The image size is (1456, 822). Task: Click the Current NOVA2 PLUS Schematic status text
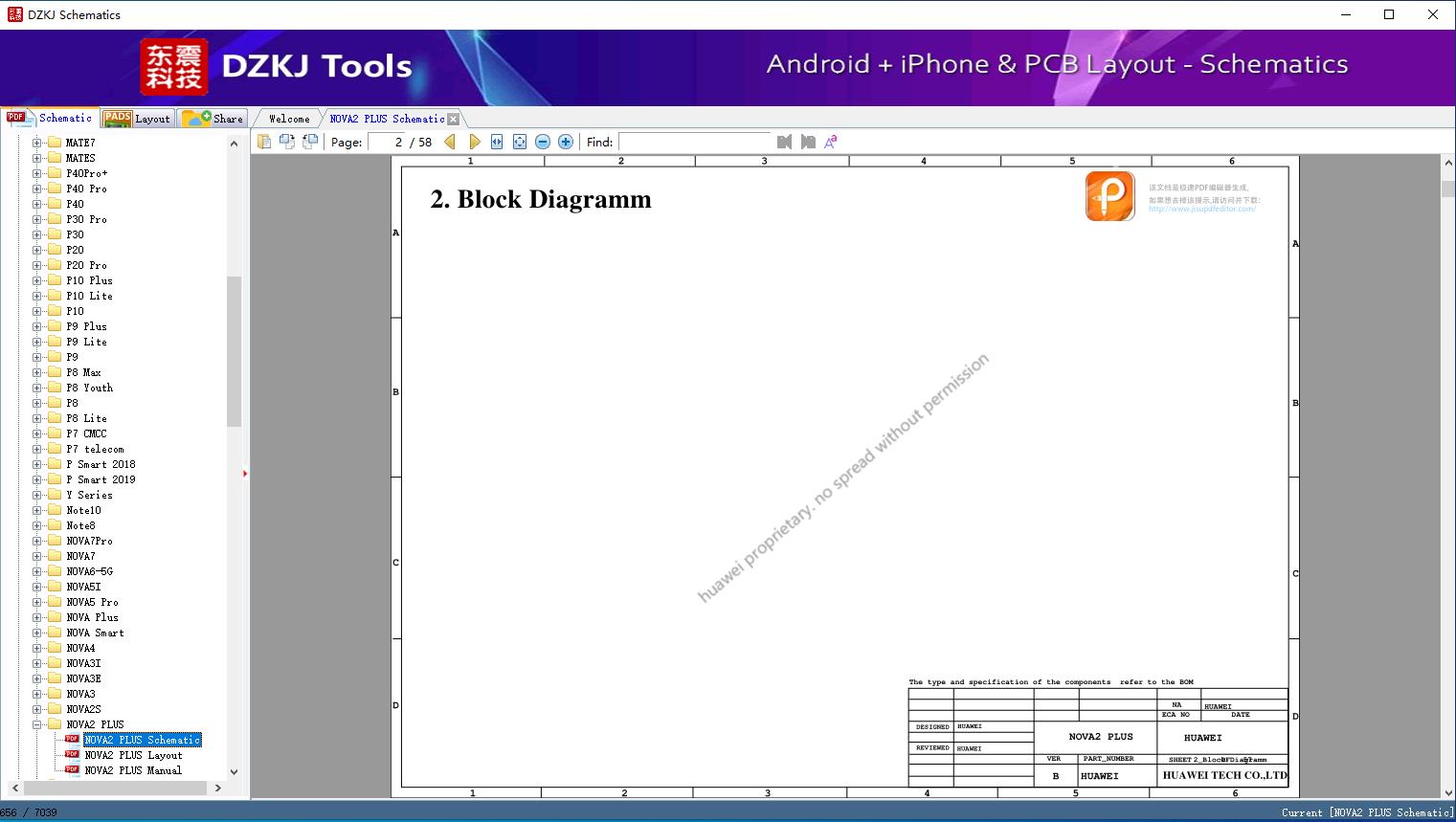[1367, 812]
